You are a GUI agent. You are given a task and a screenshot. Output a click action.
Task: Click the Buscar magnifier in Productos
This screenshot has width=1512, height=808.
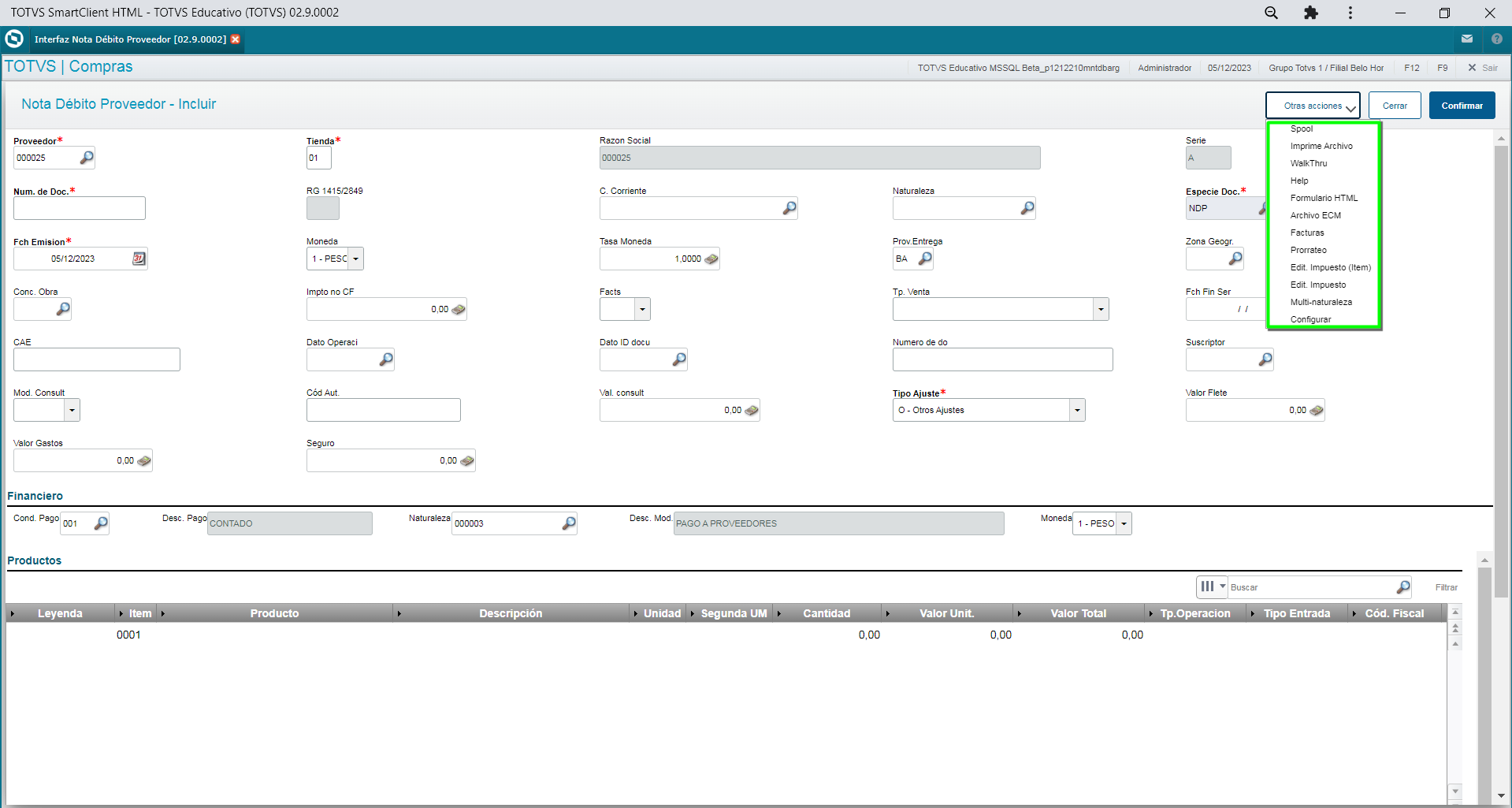pyautogui.click(x=1403, y=587)
